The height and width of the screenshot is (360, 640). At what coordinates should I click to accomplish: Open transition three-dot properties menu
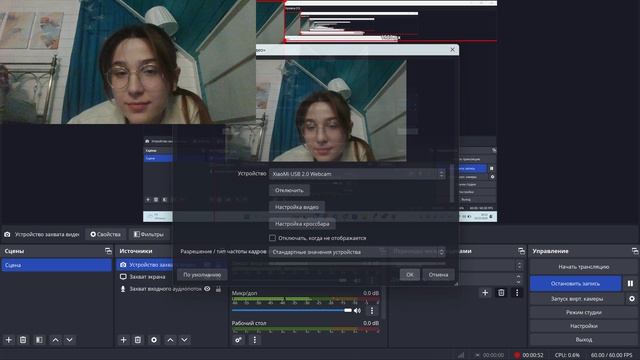(517, 293)
